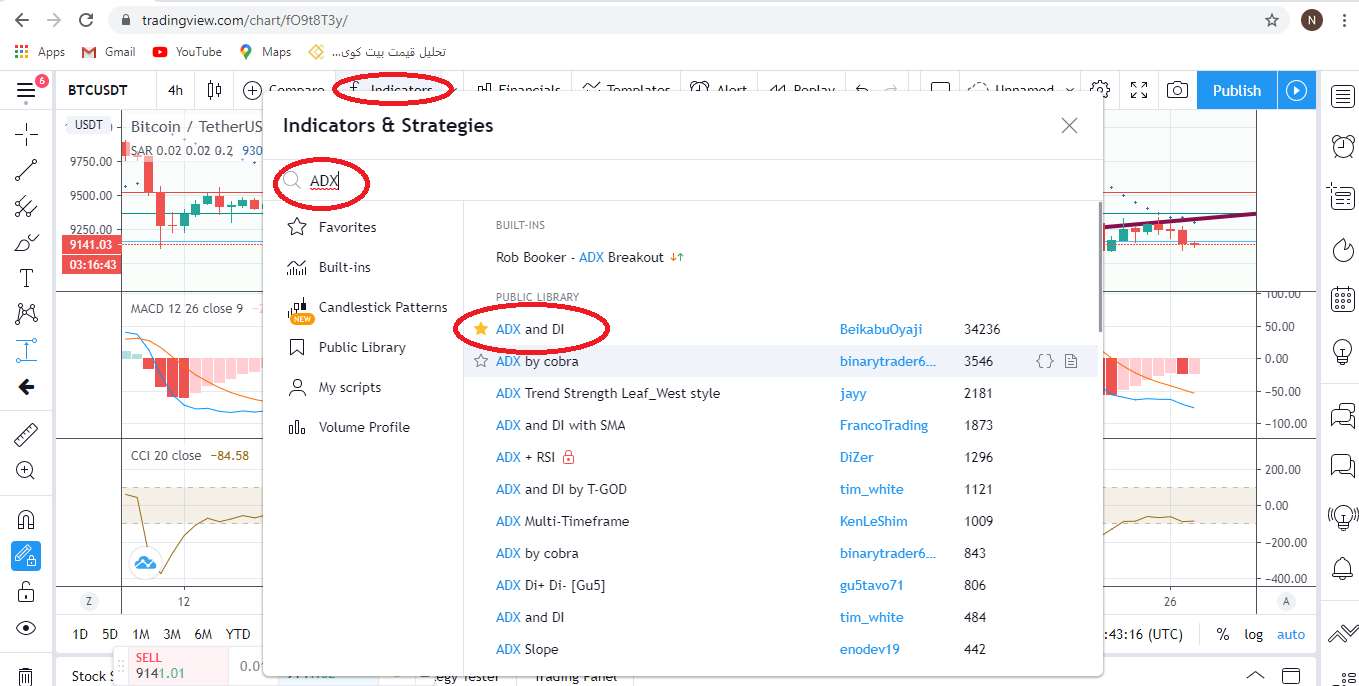Viewport: 1359px width, 686px height.
Task: Activate the zoom in tool
Action: coord(26,471)
